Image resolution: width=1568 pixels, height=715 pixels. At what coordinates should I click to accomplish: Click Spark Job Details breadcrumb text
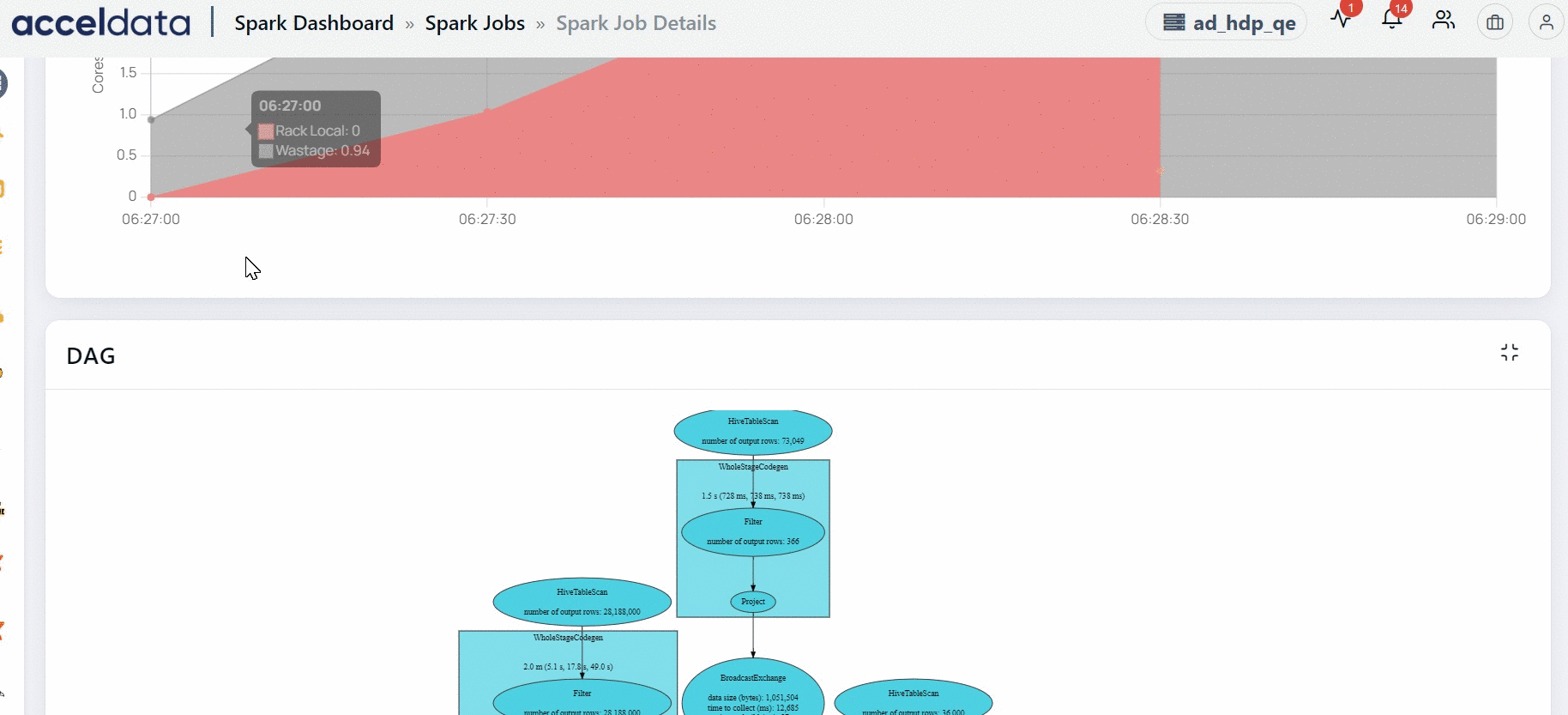[x=636, y=23]
